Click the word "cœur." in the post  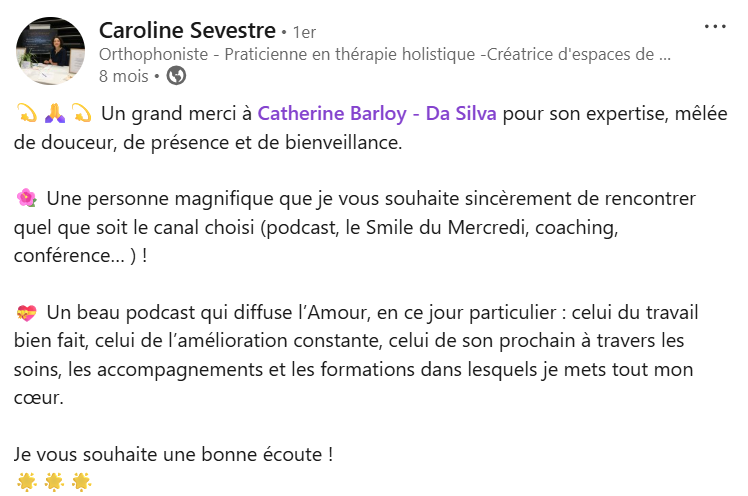click(39, 398)
